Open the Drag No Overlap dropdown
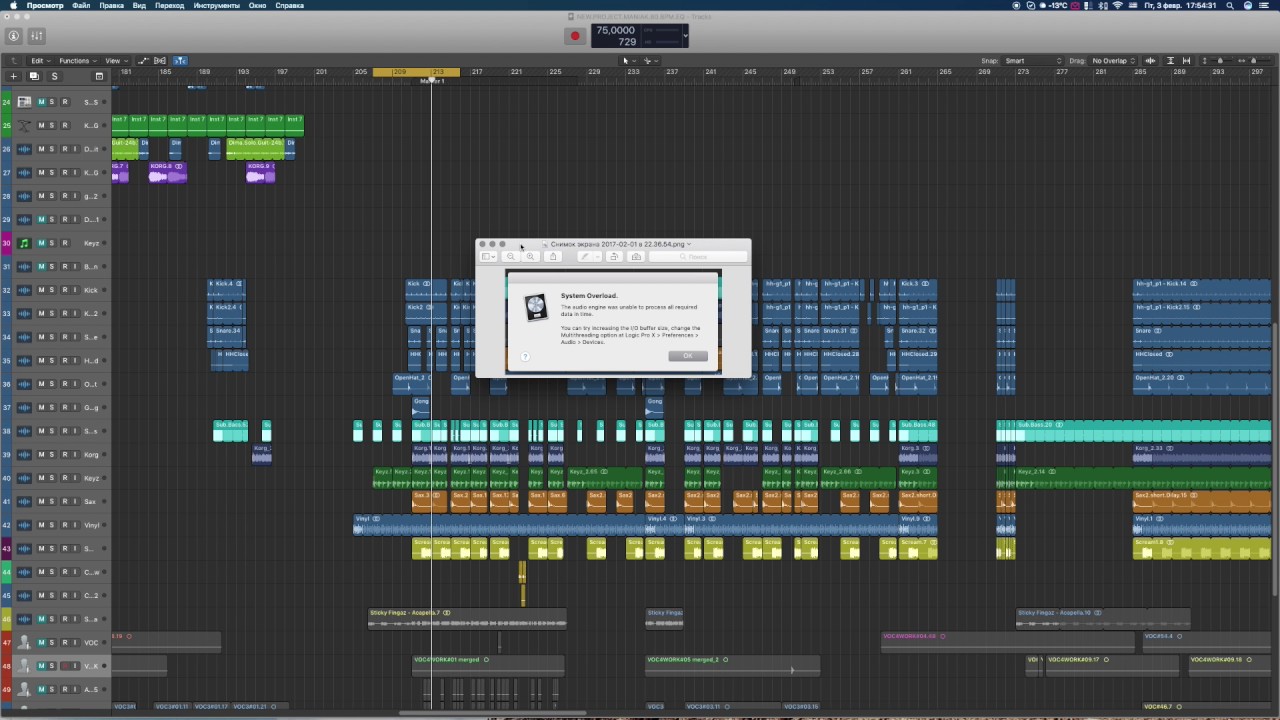This screenshot has height=720, width=1280. coord(1114,61)
